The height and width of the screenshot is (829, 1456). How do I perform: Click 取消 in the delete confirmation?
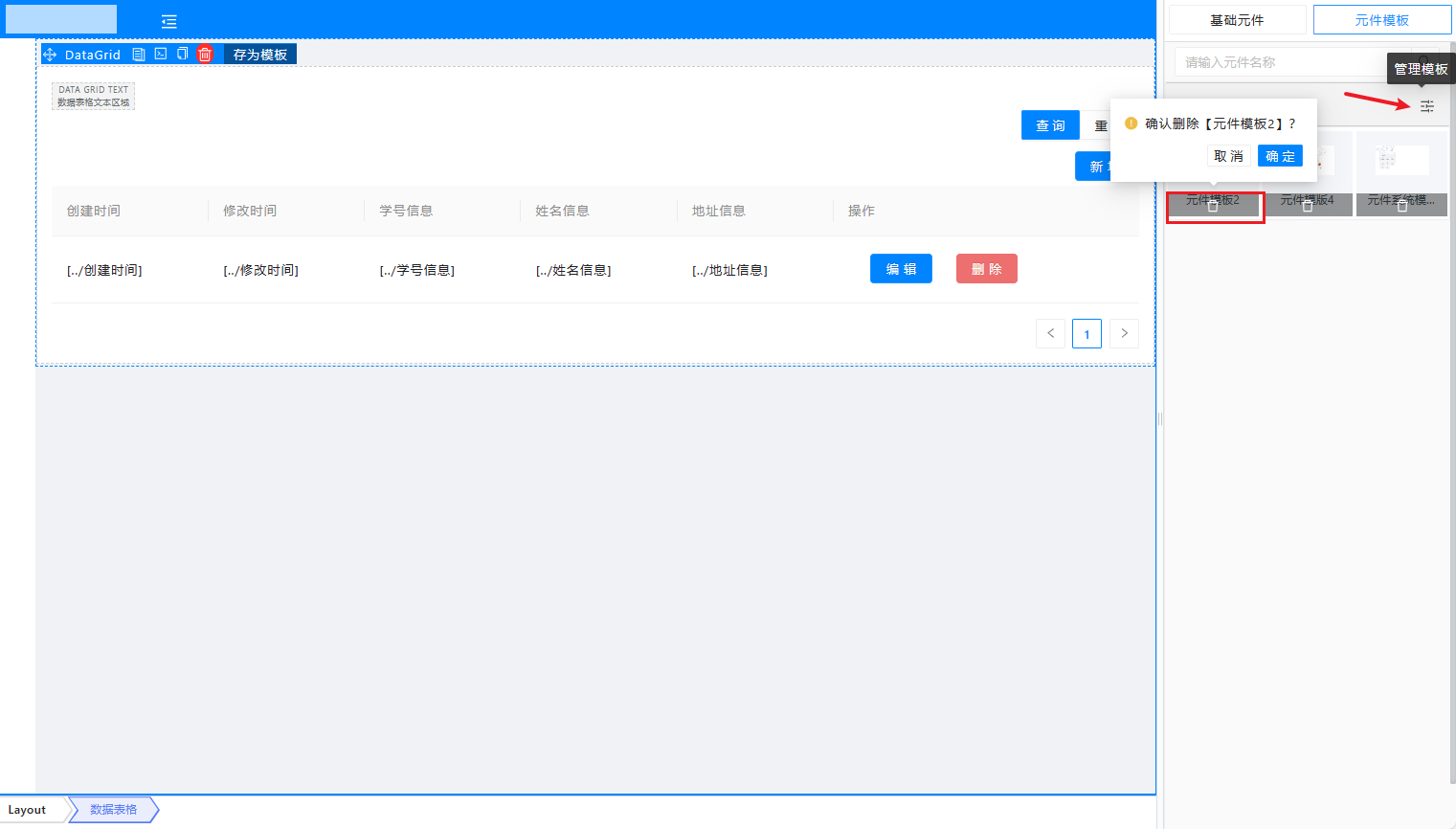[x=1228, y=156]
